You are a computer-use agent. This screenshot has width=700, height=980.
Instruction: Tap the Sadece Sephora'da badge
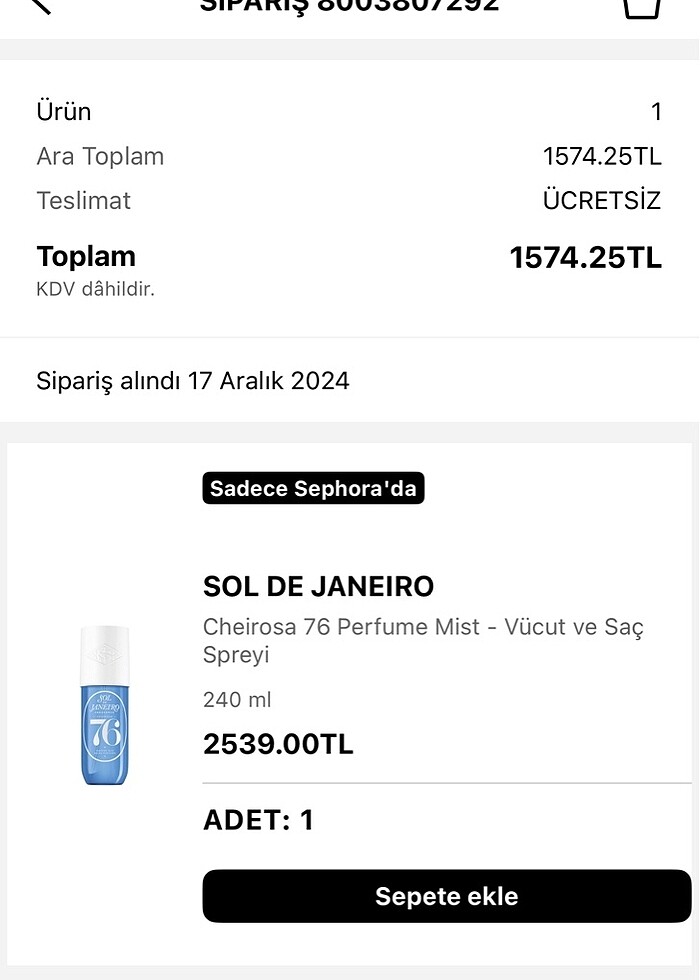pos(313,488)
